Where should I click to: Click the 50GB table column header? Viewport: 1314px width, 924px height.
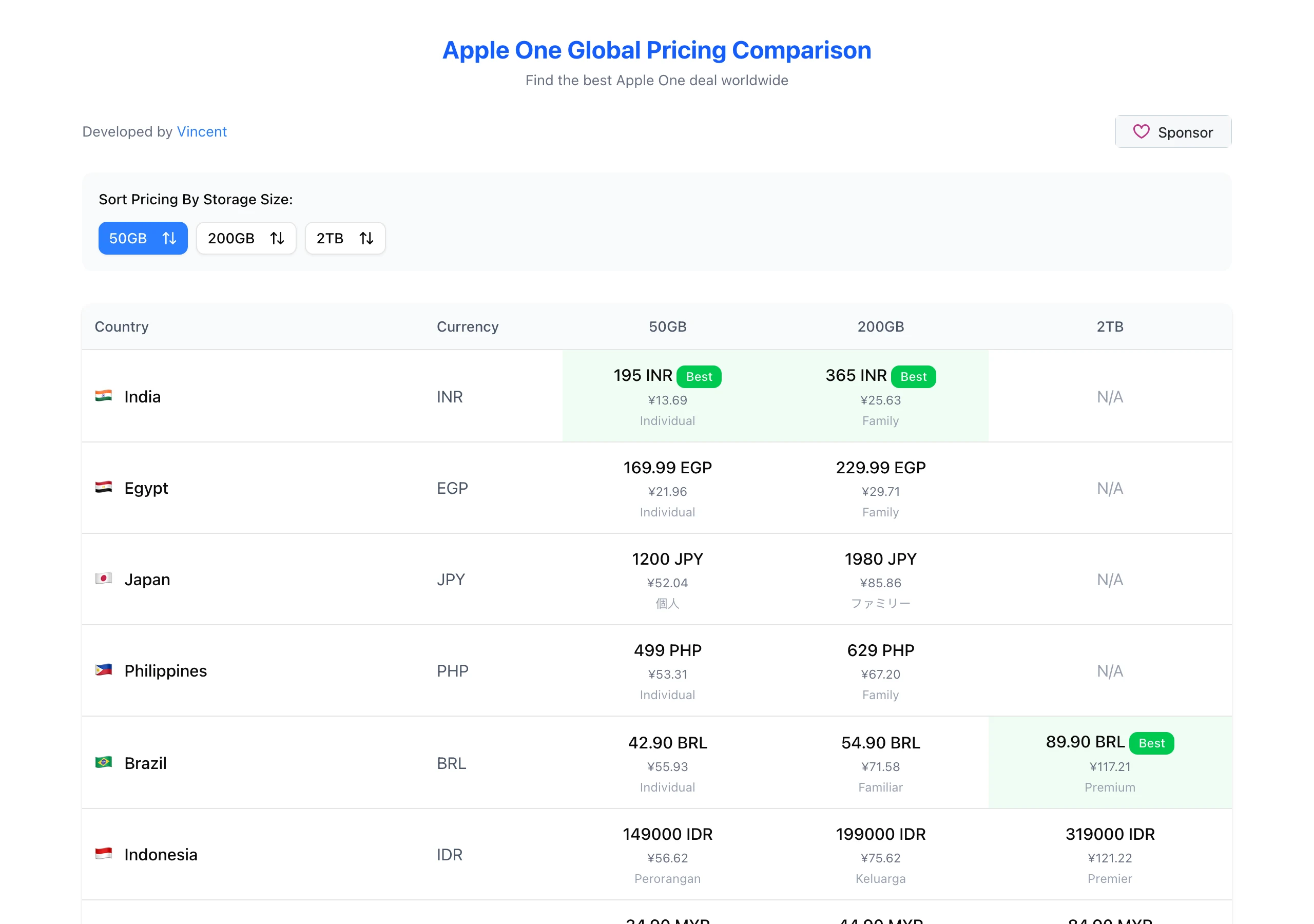(x=667, y=326)
